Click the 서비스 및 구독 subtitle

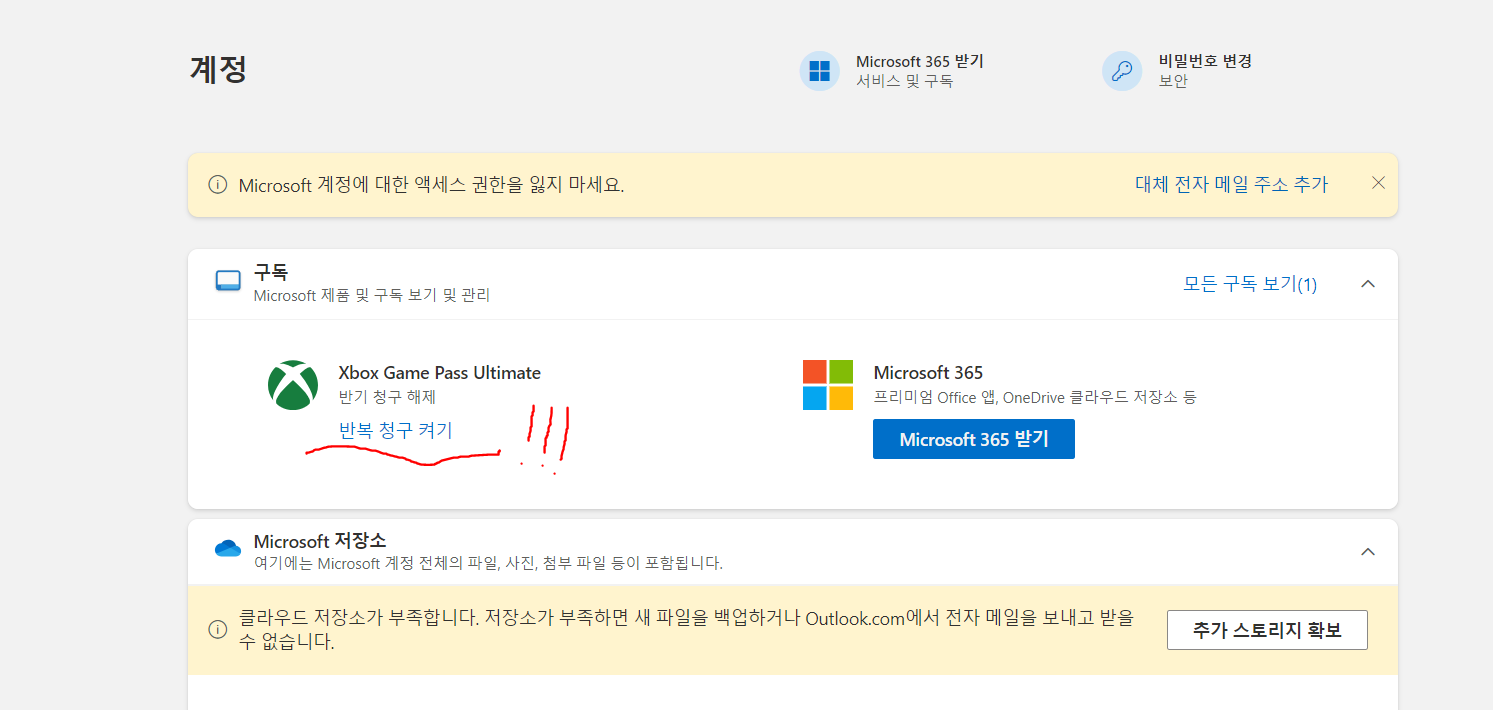pyautogui.click(x=904, y=81)
